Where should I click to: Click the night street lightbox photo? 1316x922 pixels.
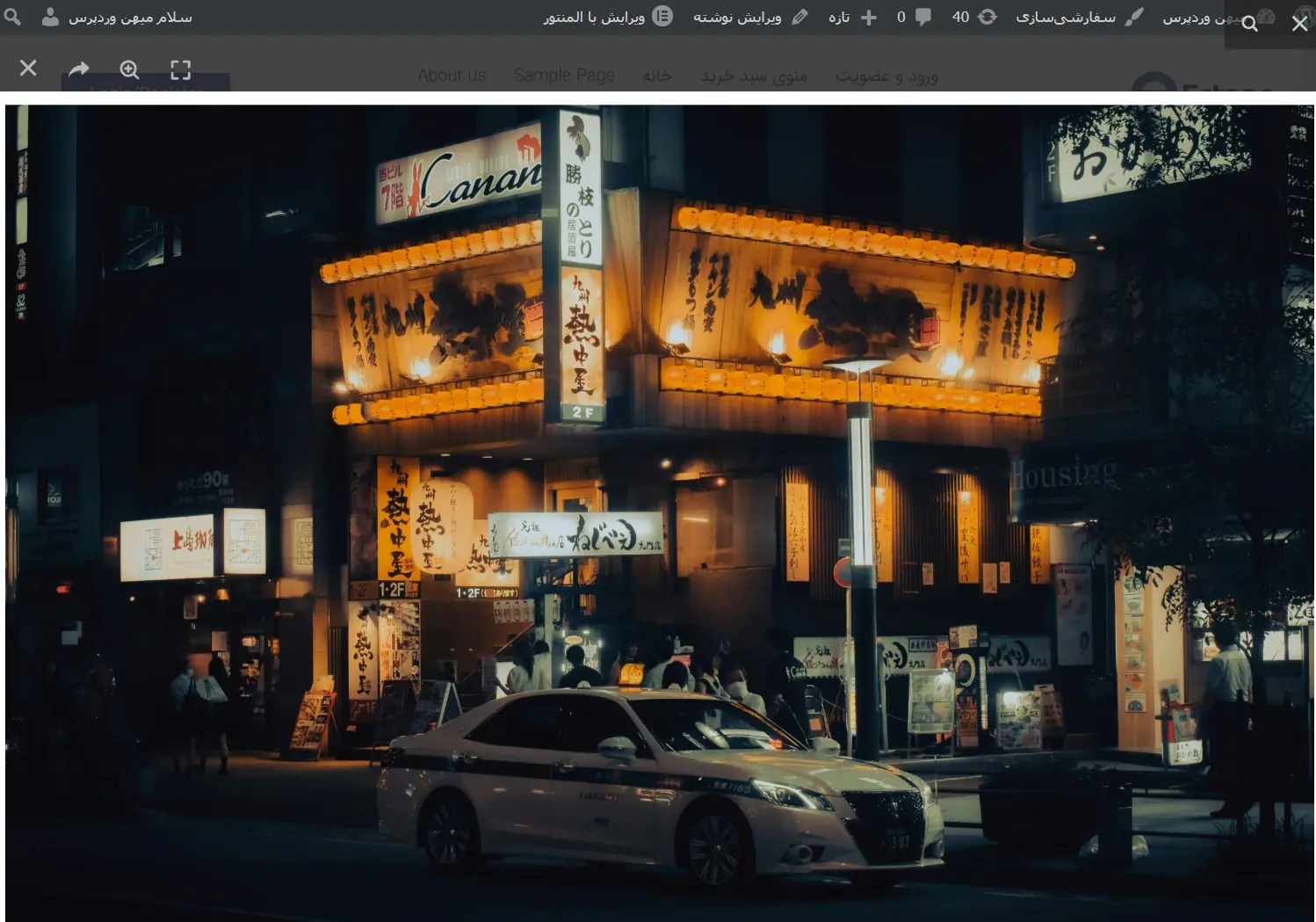[660, 512]
